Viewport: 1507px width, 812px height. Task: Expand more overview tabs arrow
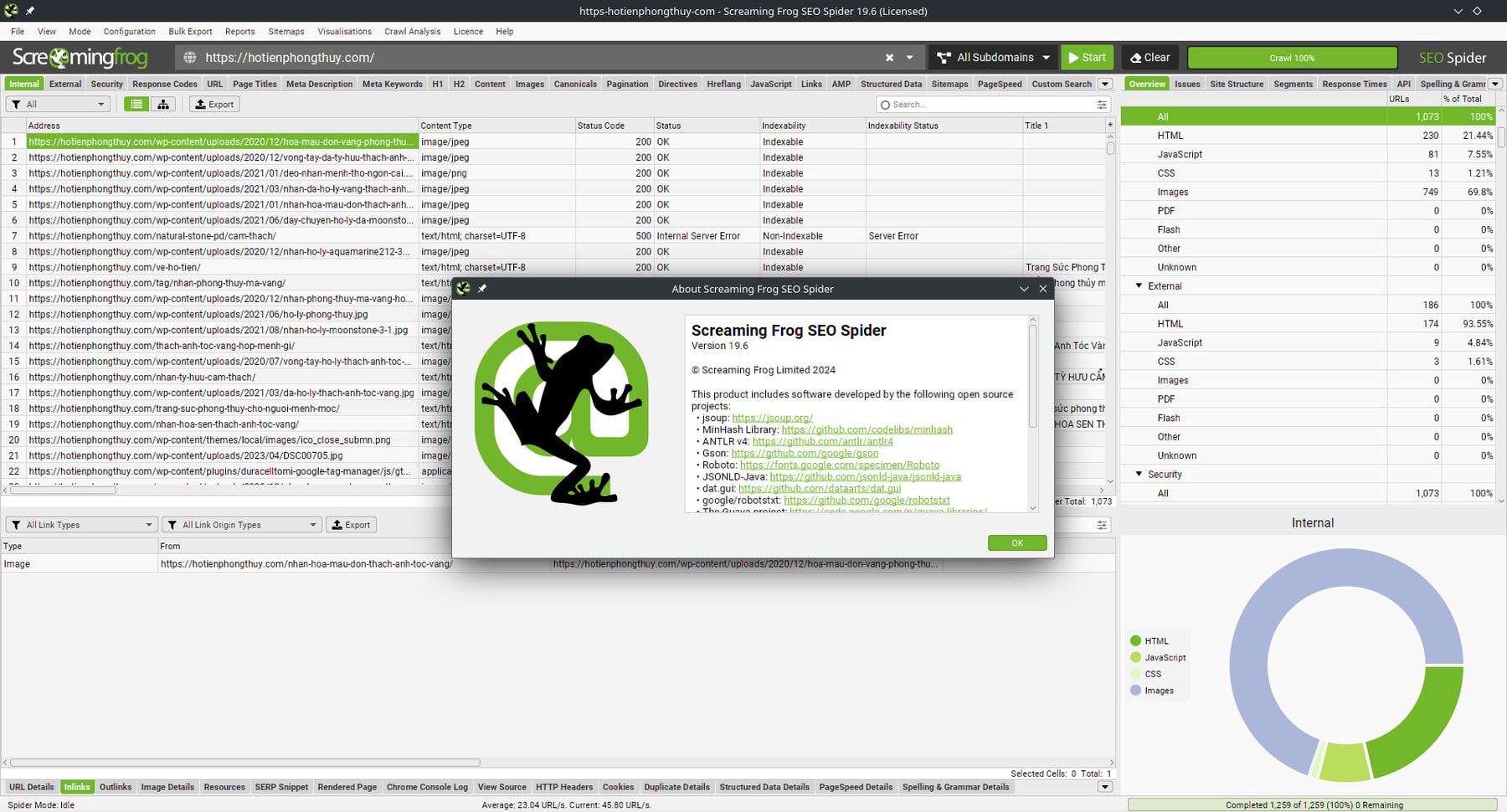(1495, 84)
